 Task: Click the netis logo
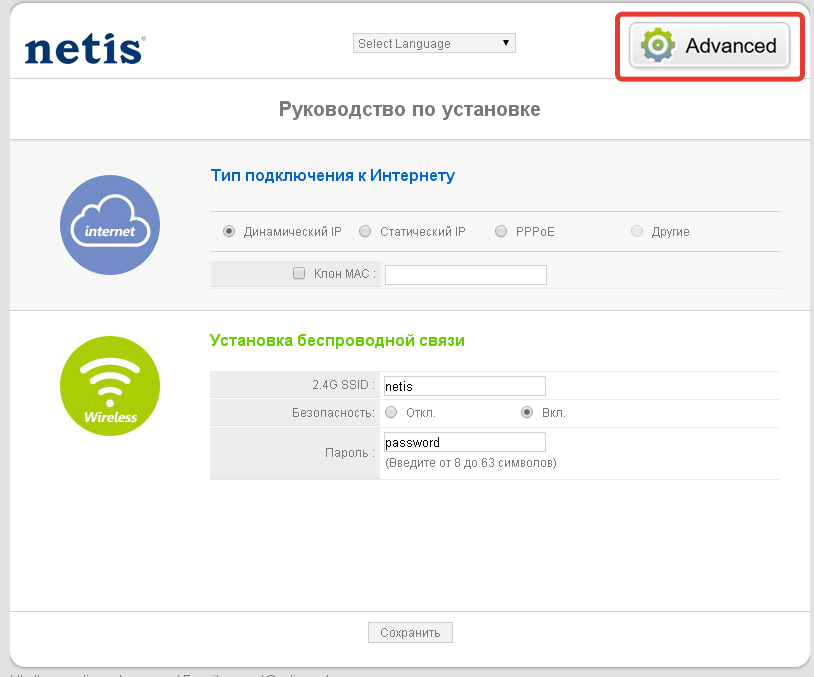tap(85, 48)
